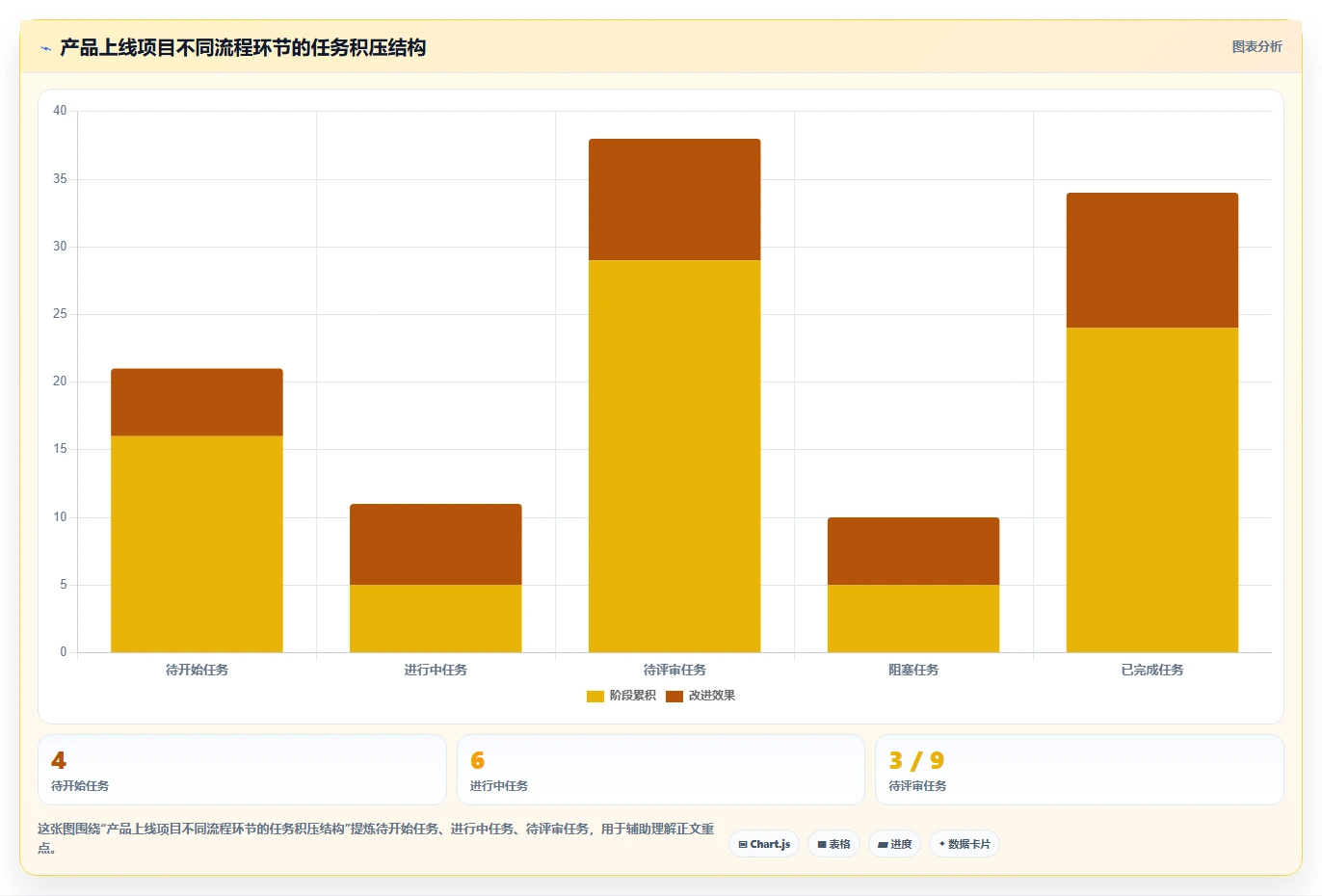Select the brown 进行中任务 bar segment
Viewport: 1322px width, 896px height.
coord(436,544)
